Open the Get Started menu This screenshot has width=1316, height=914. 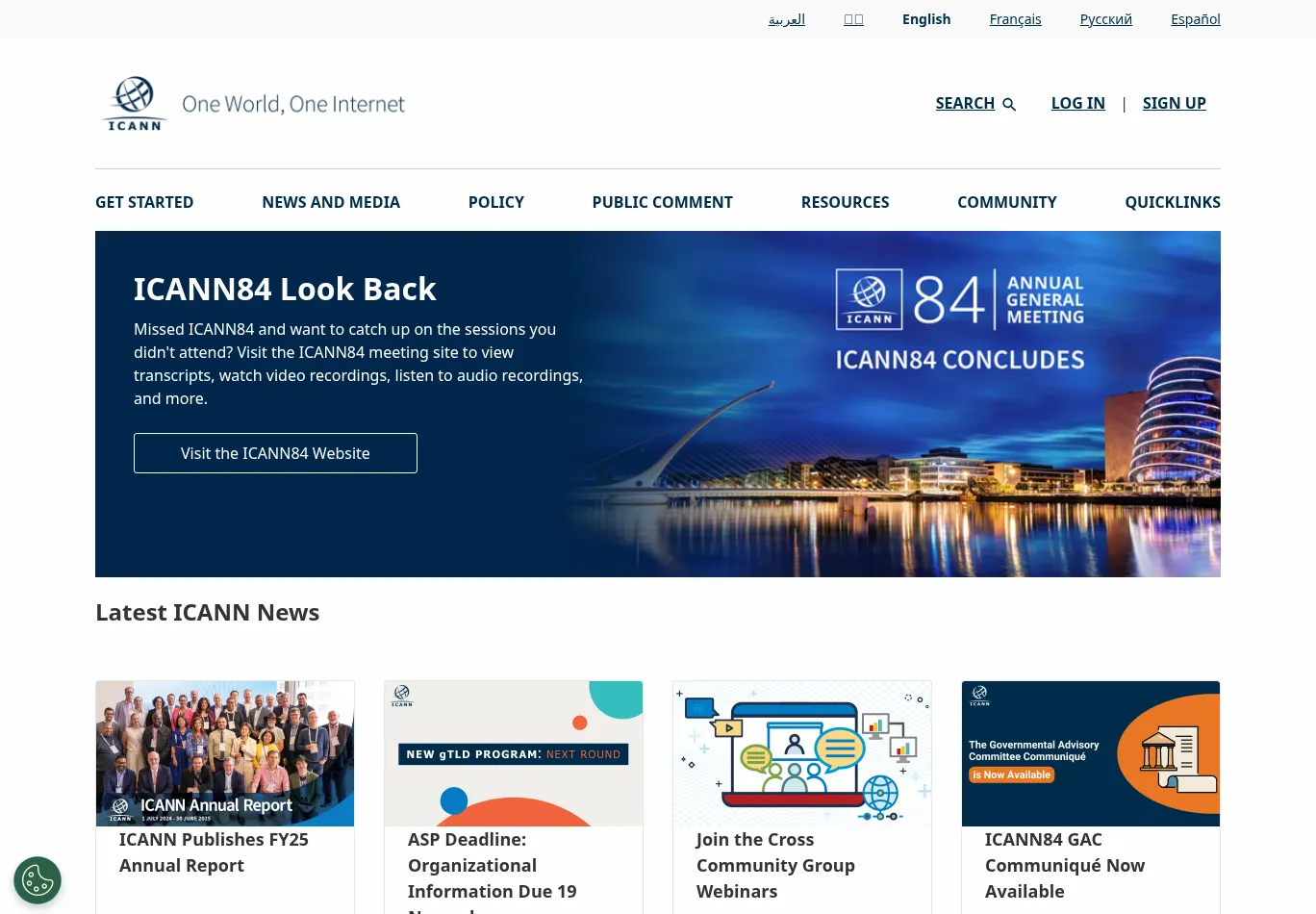144,202
